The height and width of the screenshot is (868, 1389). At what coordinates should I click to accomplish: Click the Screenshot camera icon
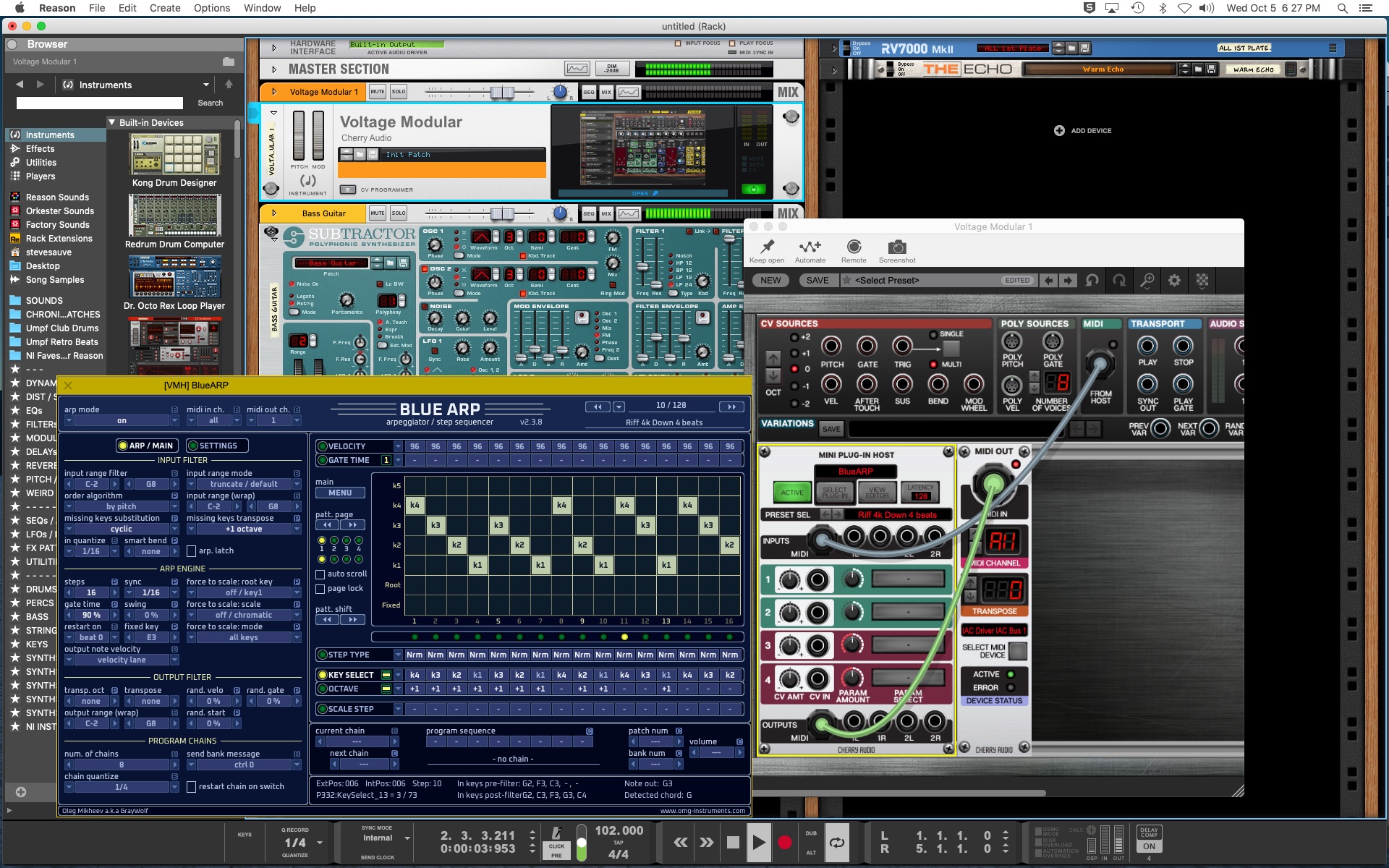pos(896,247)
